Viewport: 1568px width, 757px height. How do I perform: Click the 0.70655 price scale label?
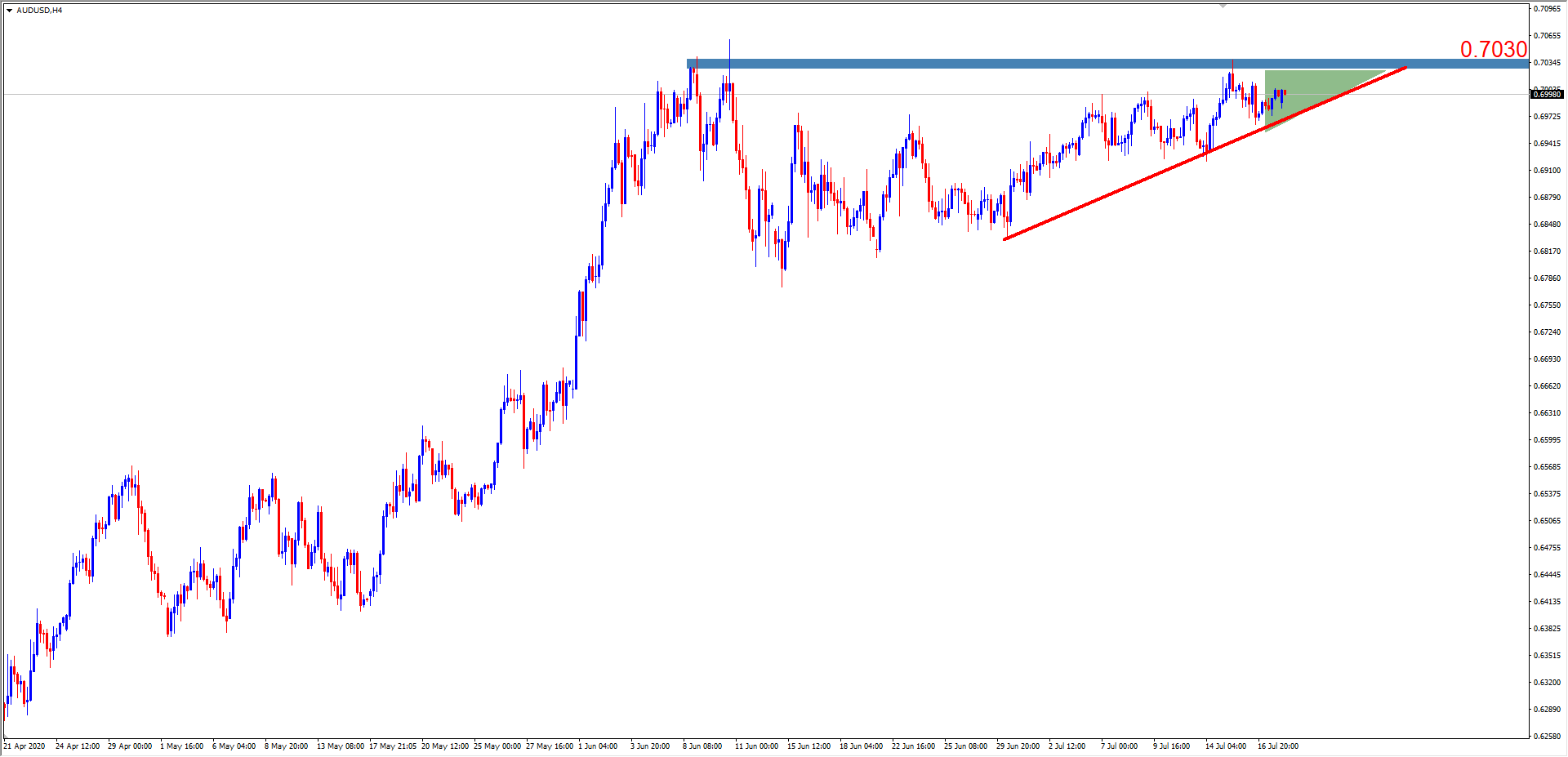[x=1547, y=36]
